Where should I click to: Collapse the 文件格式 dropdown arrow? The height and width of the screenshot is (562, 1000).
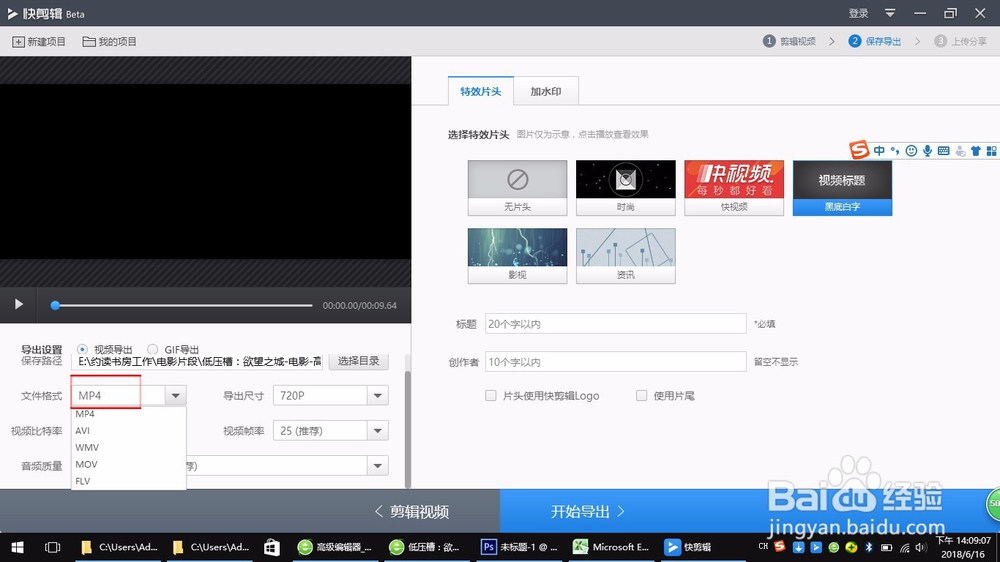175,396
